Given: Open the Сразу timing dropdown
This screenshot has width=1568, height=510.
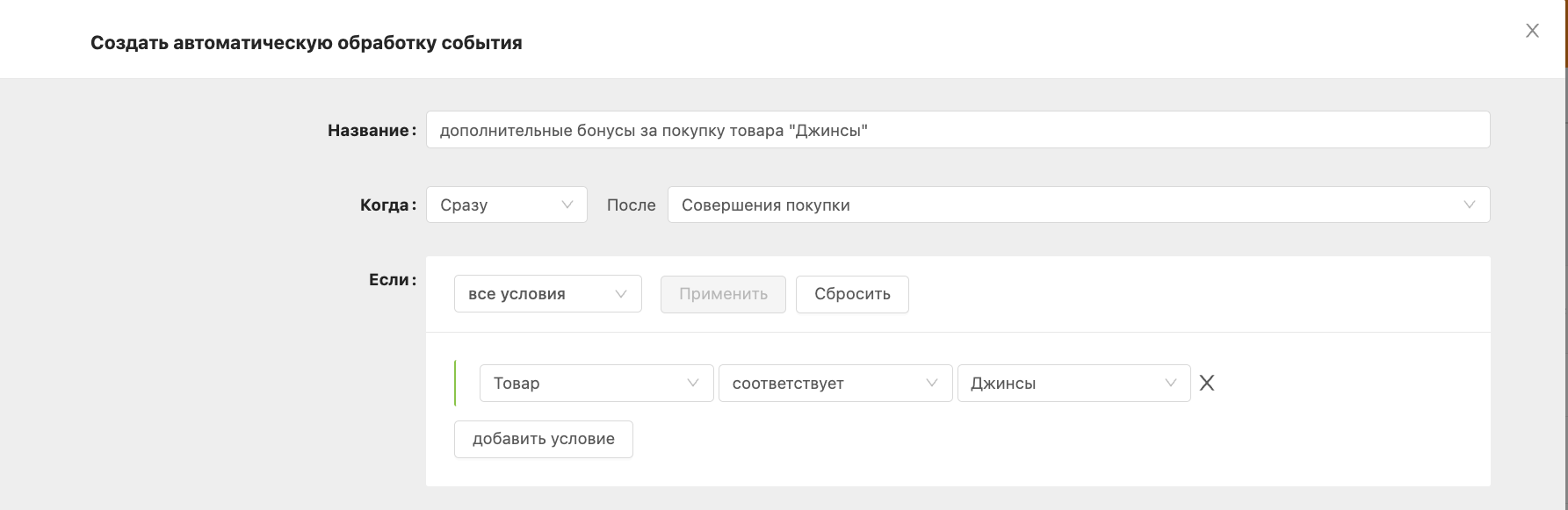Looking at the screenshot, I should (507, 205).
